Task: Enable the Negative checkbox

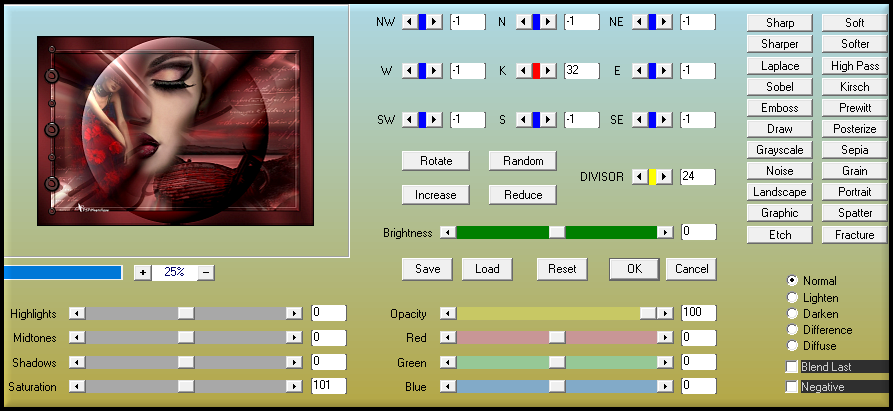Action: point(793,387)
